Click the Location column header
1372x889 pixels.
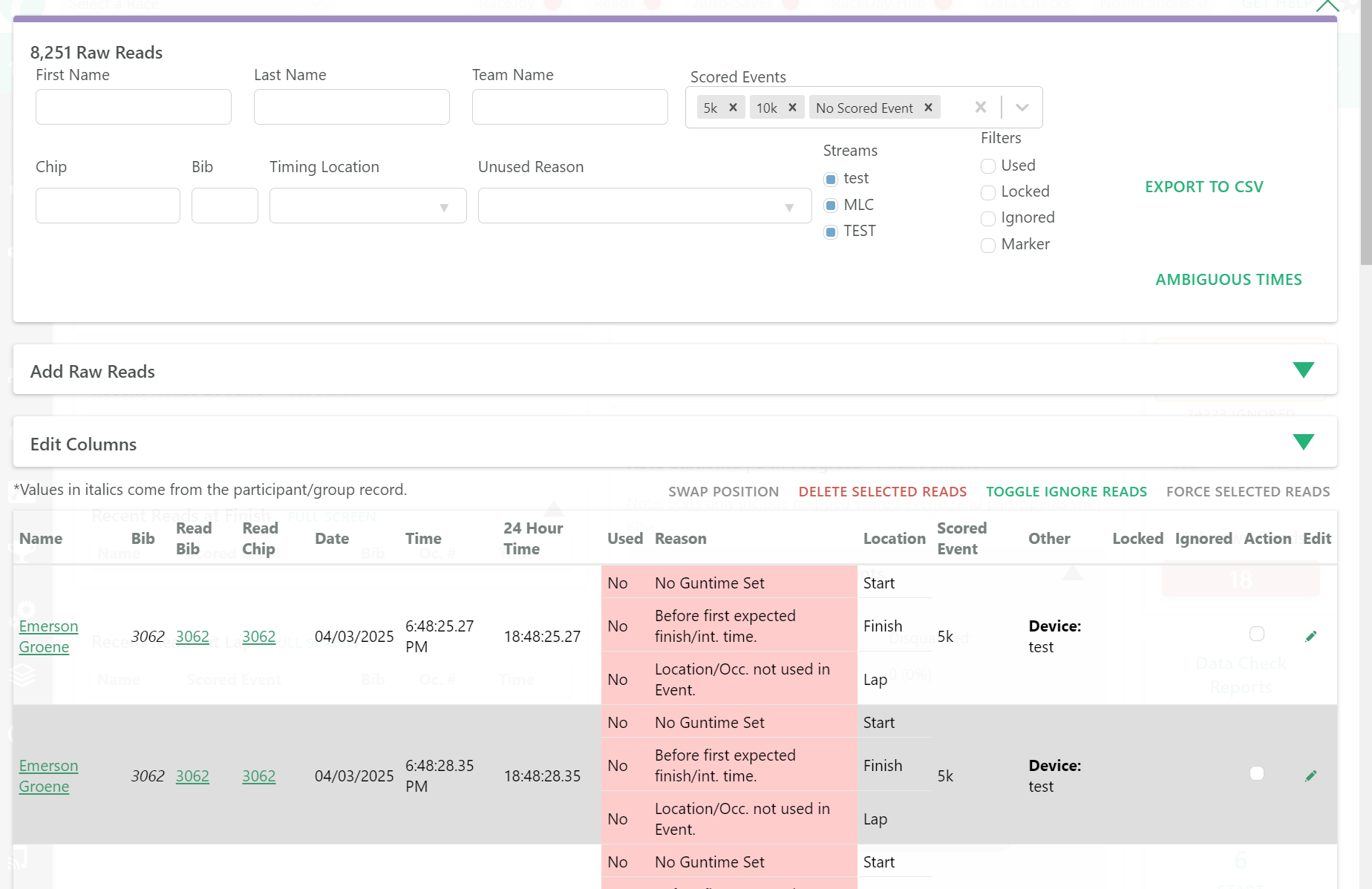click(x=895, y=539)
